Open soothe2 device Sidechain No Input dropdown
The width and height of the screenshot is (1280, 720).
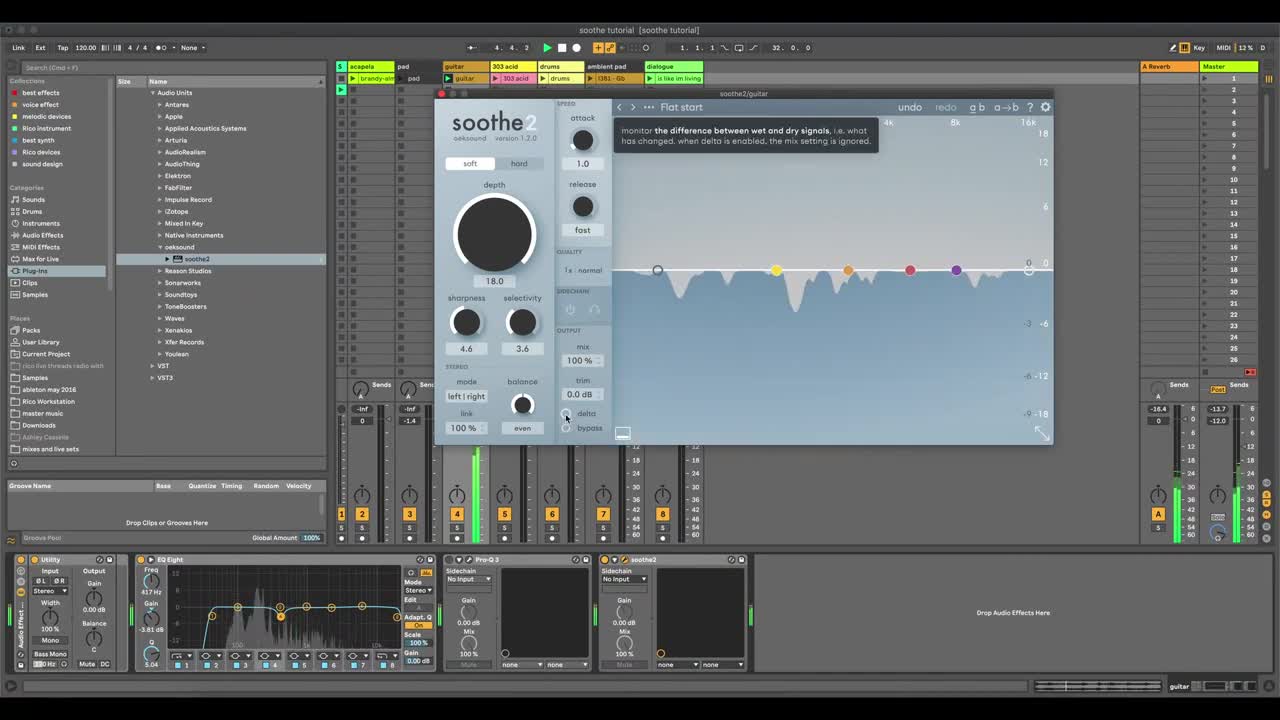(x=625, y=579)
